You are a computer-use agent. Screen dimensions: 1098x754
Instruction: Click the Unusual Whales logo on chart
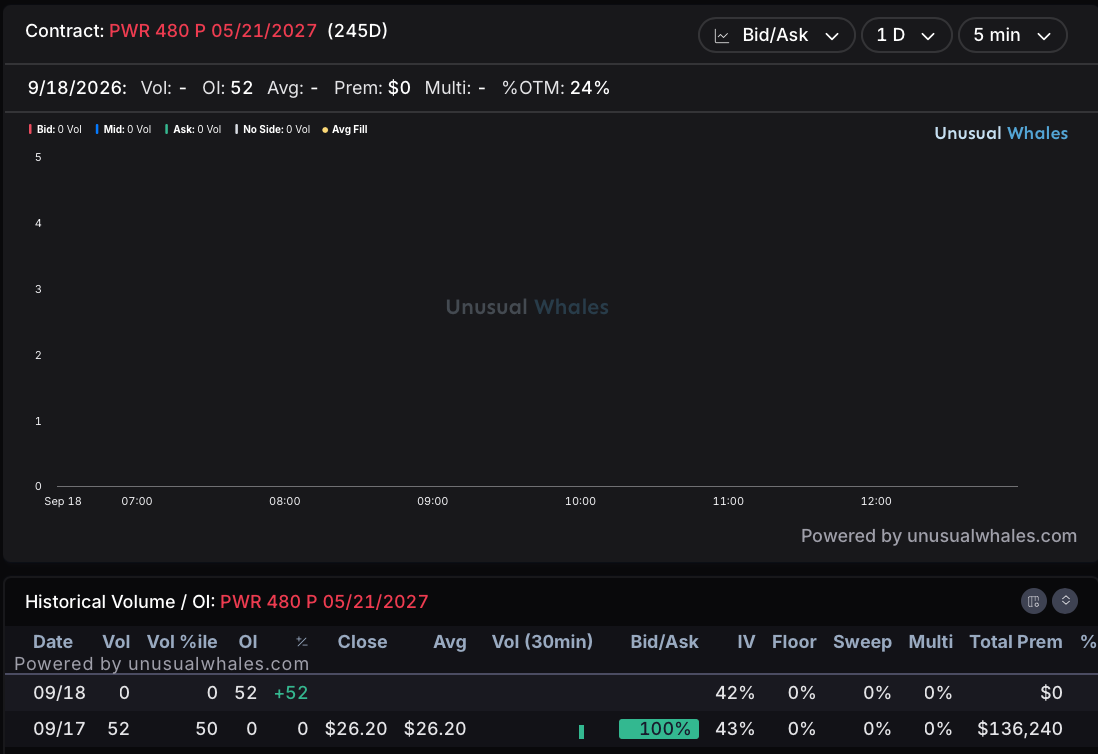(1001, 133)
